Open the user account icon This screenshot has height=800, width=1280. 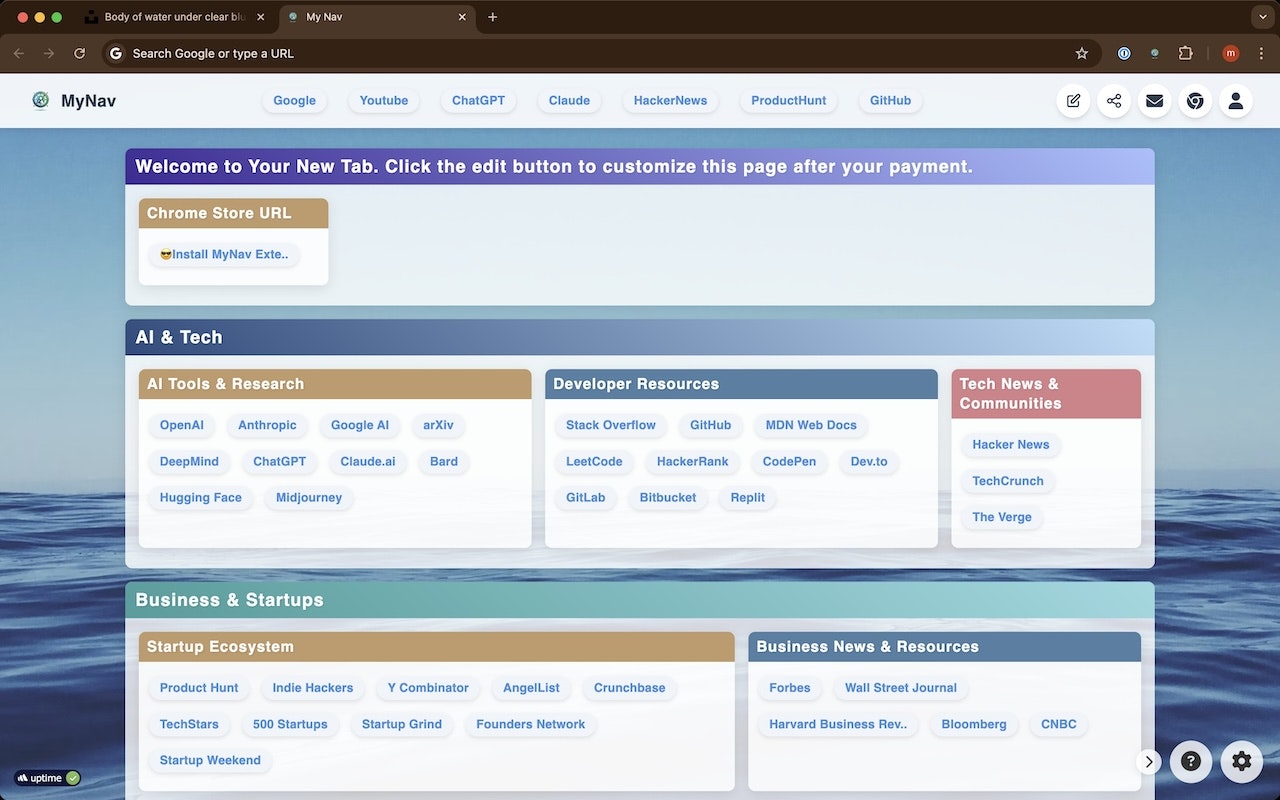(x=1236, y=101)
